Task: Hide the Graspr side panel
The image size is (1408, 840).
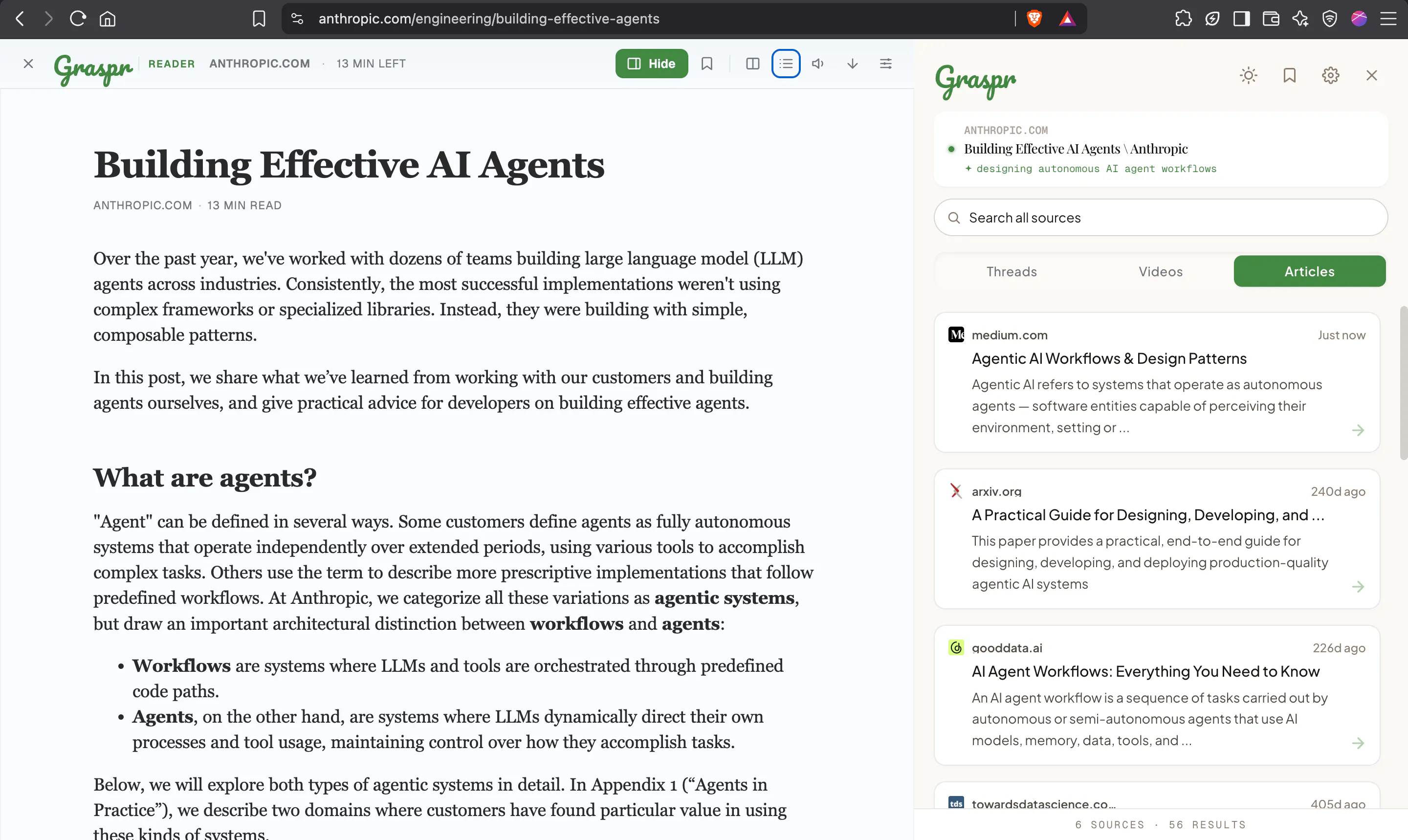Action: point(652,64)
